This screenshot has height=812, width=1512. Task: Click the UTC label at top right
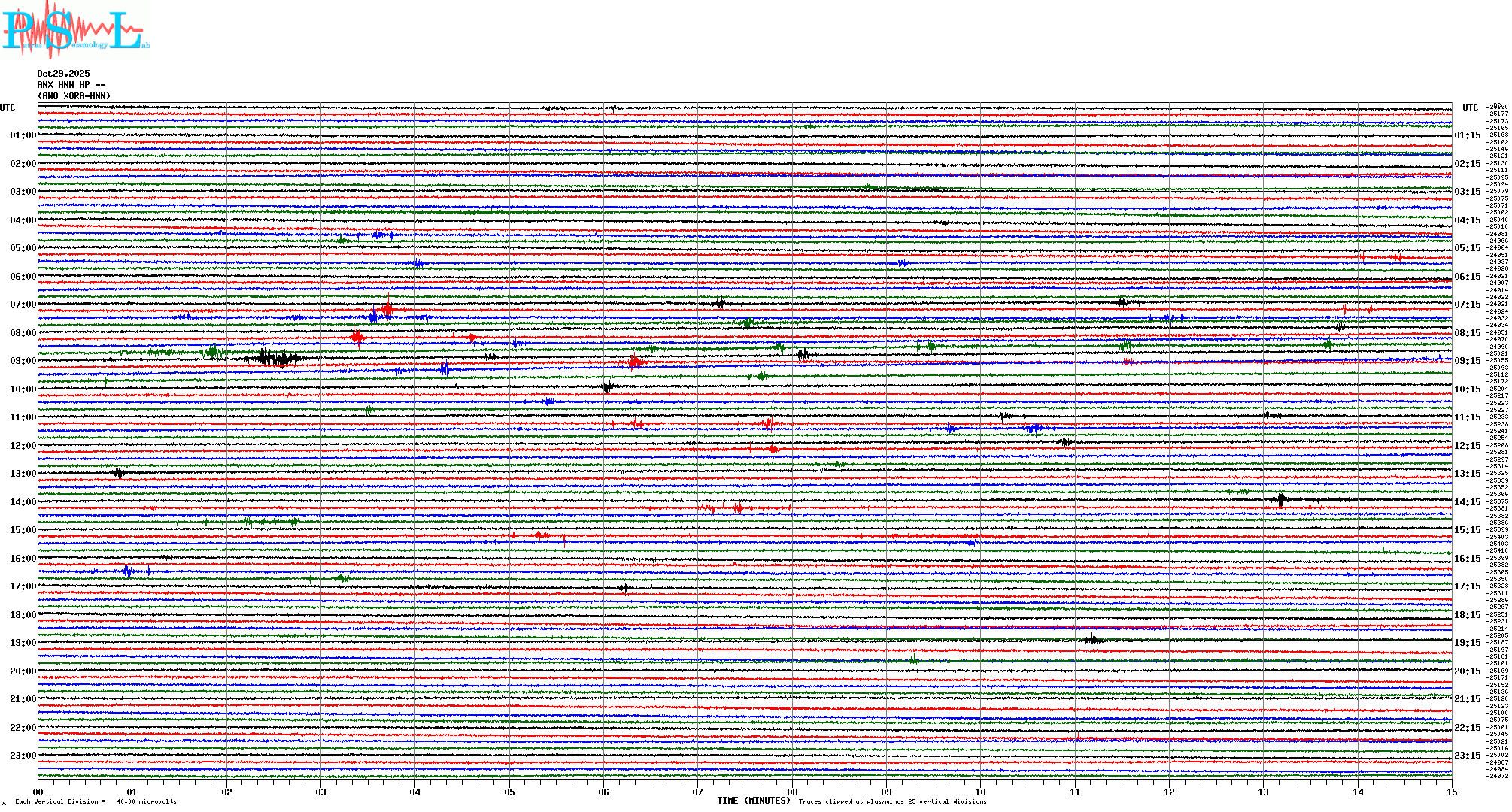(1470, 108)
